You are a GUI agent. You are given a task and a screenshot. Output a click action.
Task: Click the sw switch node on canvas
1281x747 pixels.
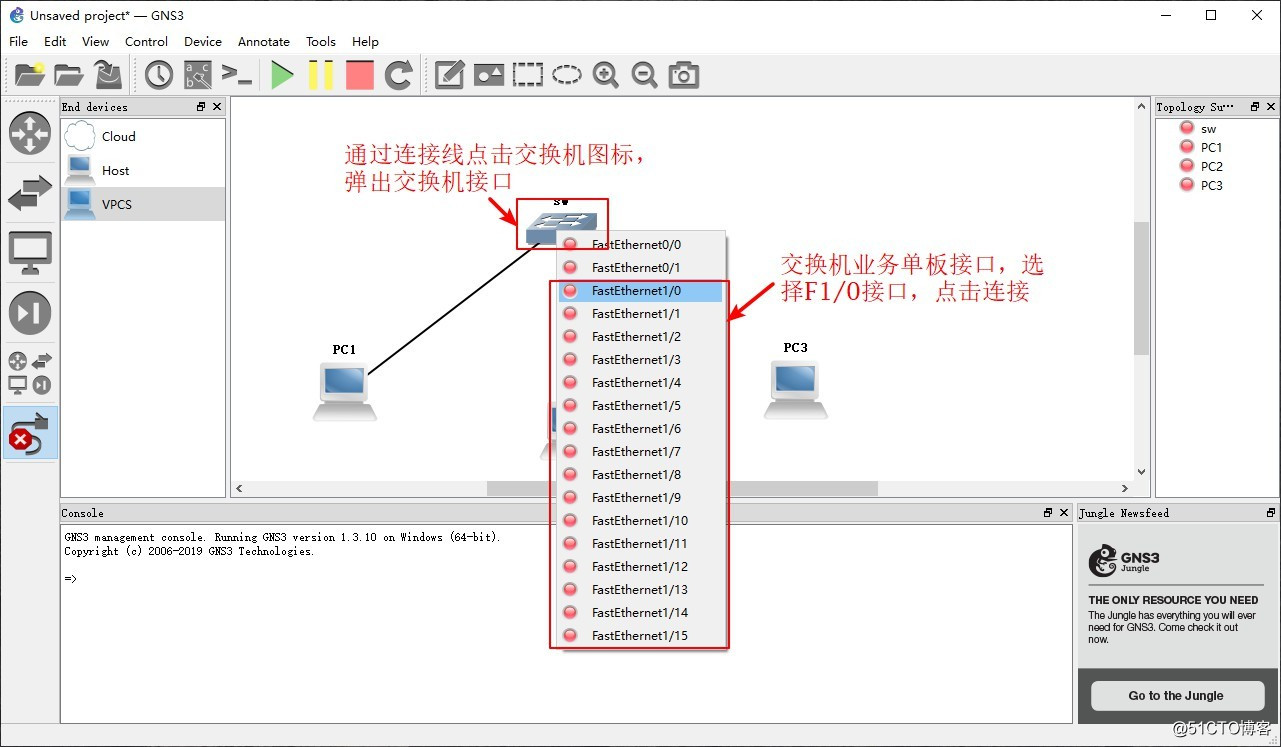[561, 227]
